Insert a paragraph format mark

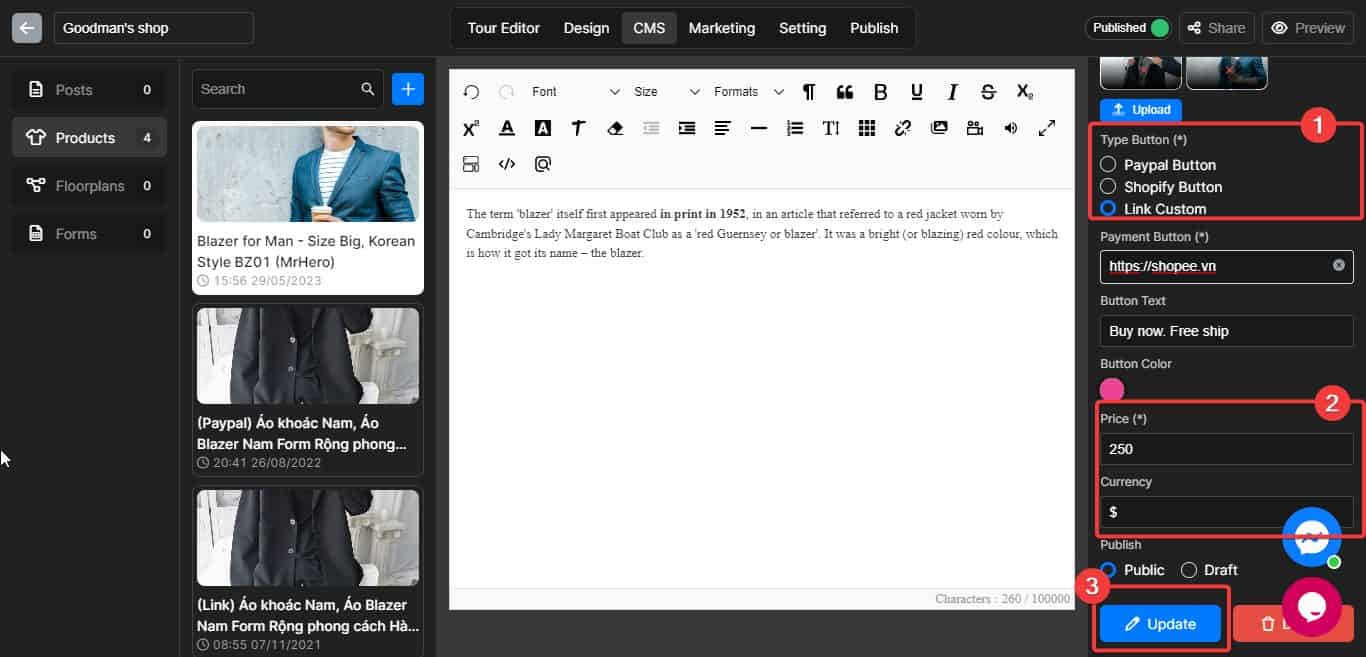[809, 92]
